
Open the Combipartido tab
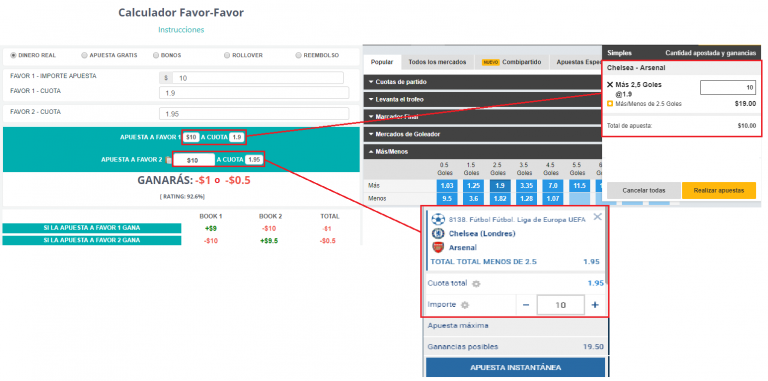(512, 62)
